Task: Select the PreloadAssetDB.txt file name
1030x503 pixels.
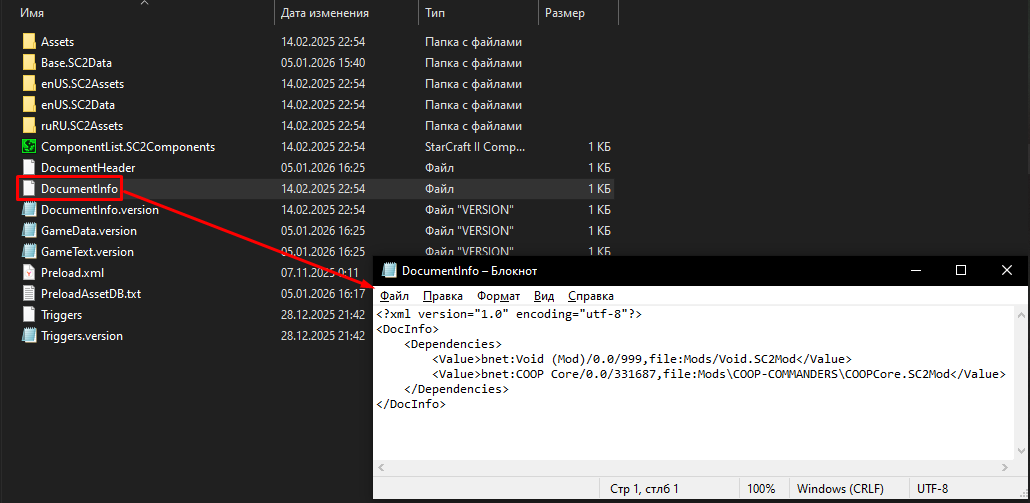Action: click(x=91, y=294)
